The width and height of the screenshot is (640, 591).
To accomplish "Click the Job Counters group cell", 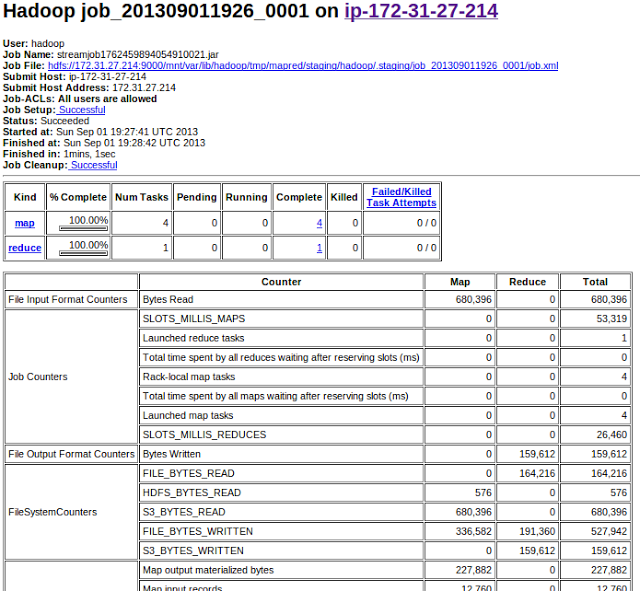I will tap(71, 377).
